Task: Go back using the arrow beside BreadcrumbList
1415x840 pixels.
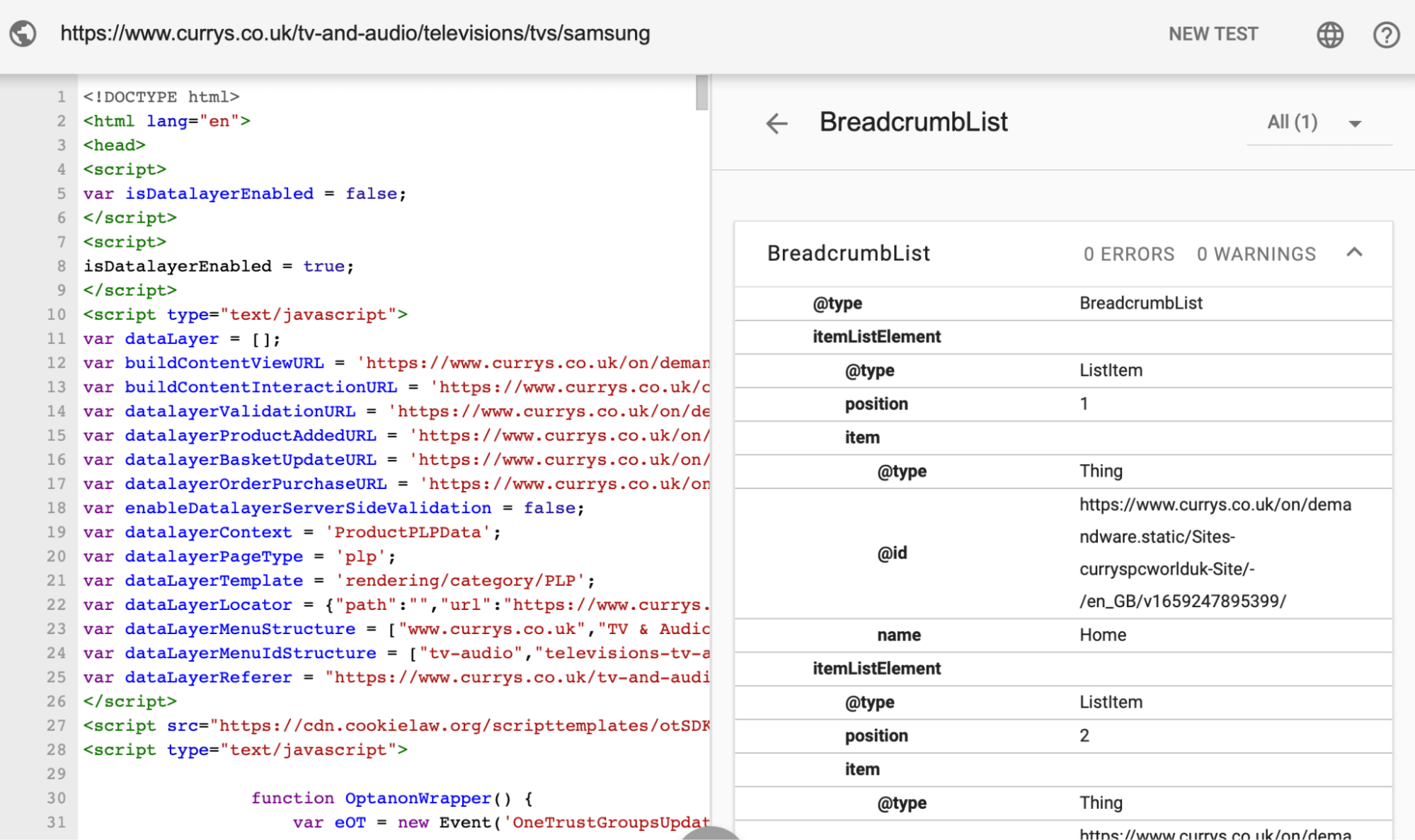Action: [x=776, y=123]
